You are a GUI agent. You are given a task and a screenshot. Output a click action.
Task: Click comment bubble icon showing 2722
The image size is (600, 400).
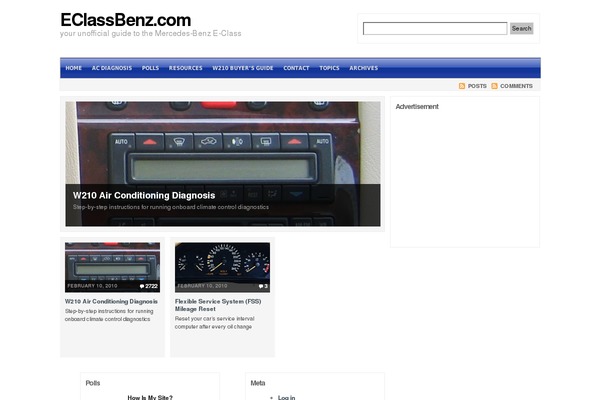[x=143, y=286]
